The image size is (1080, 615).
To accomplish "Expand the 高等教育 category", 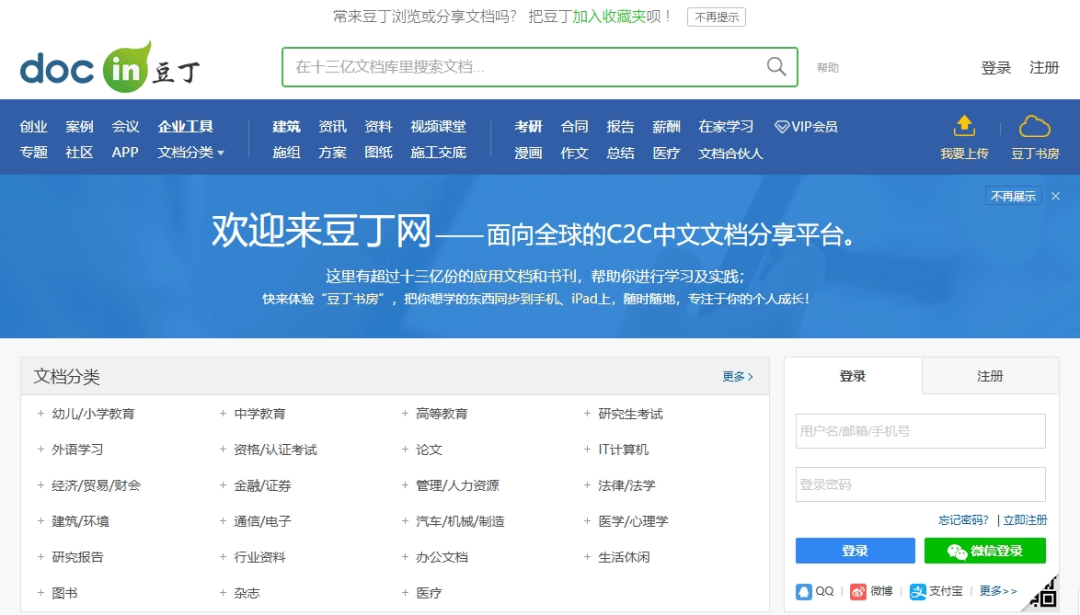I will 405,413.
